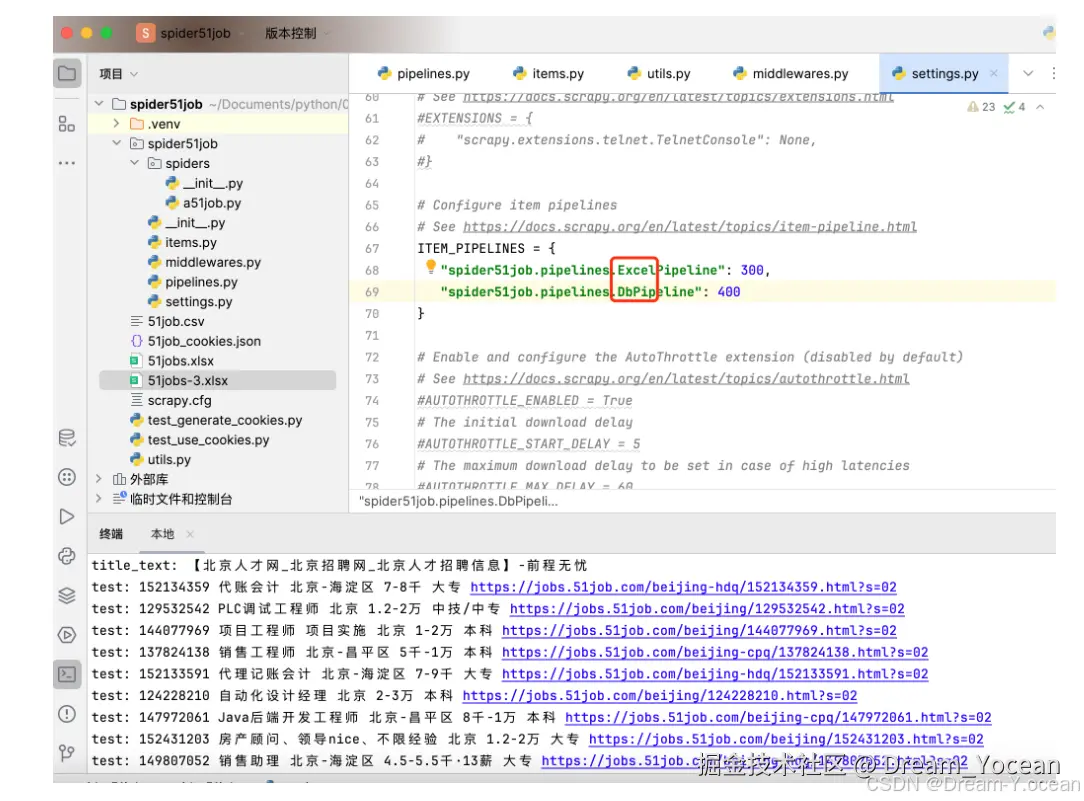Open job link for 124228210
The height and width of the screenshot is (801, 1084).
[x=660, y=695]
